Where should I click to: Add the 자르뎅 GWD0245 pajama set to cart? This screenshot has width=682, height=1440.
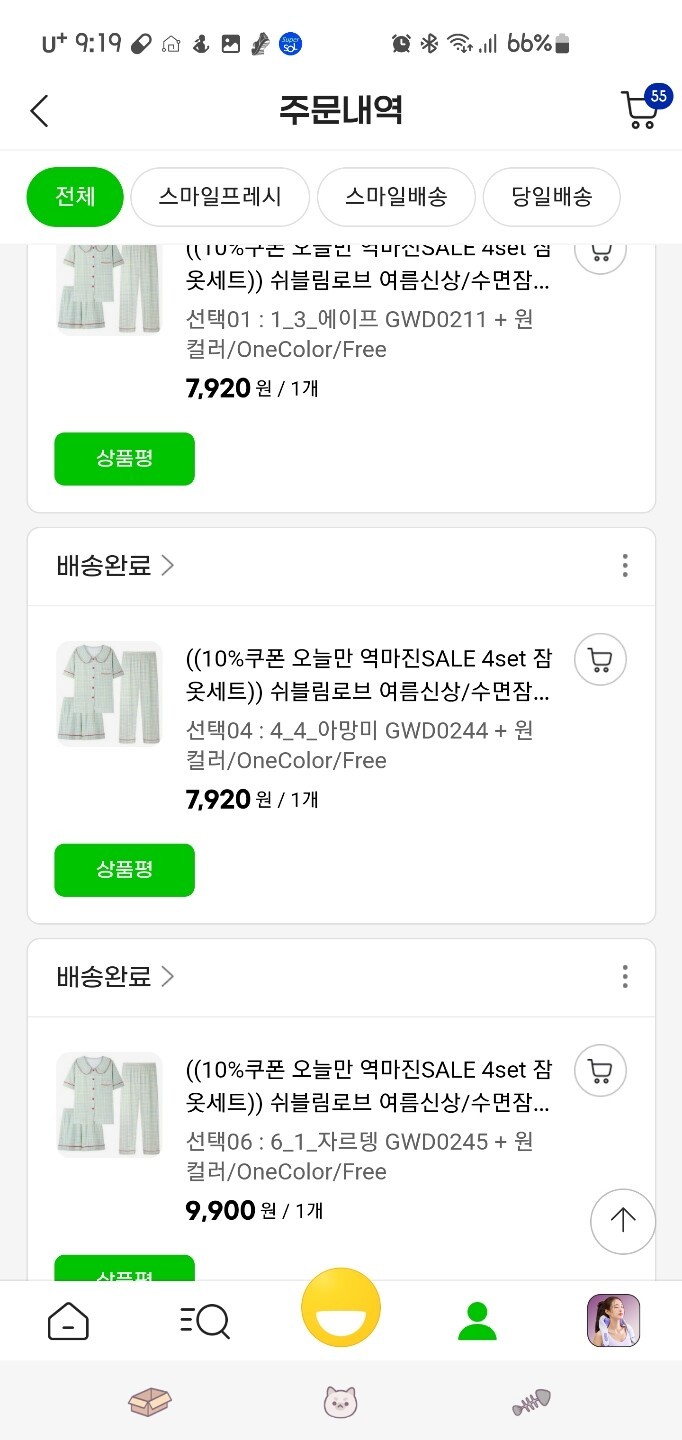point(600,1071)
